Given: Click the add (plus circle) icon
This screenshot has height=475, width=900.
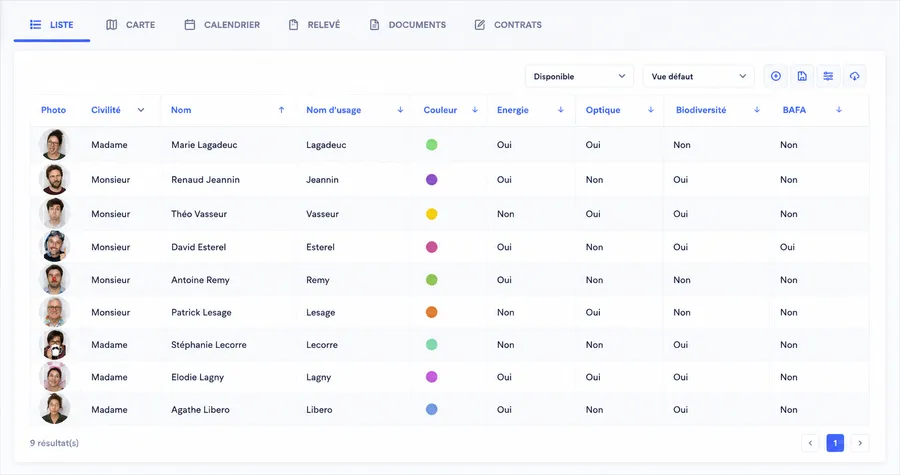Looking at the screenshot, I should (775, 76).
